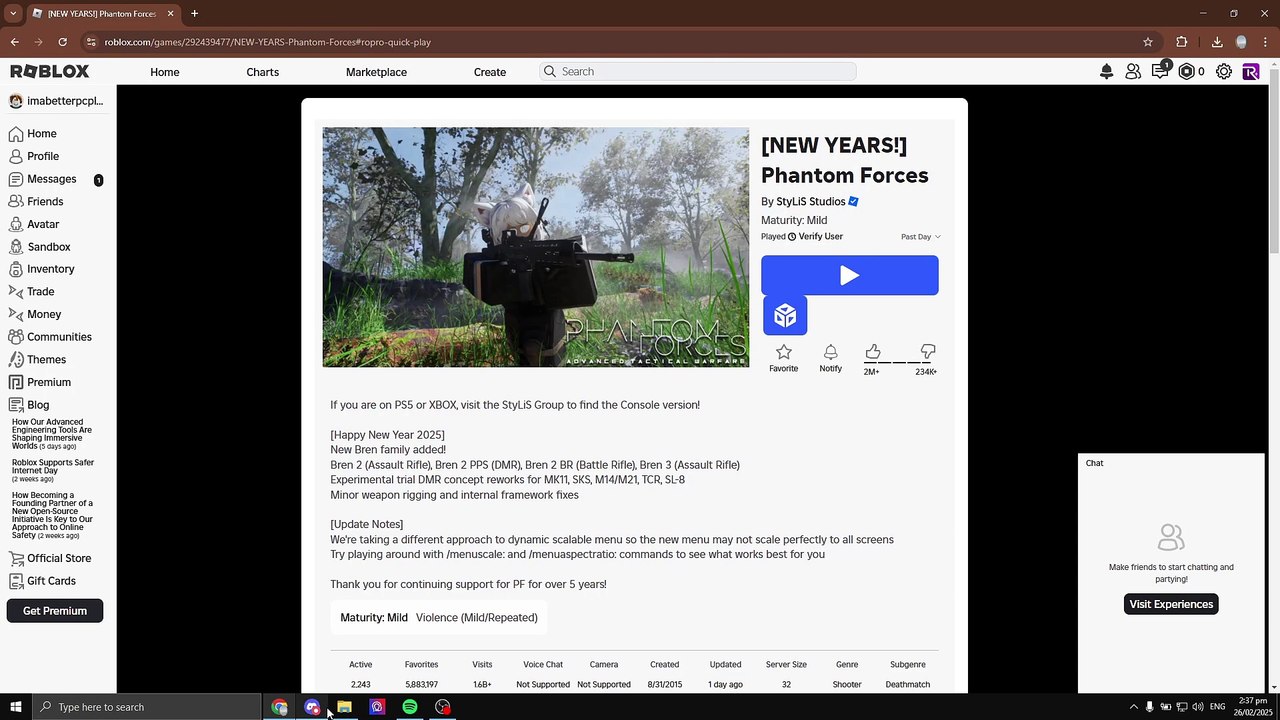This screenshot has width=1280, height=720.
Task: Open Friends in left sidebar
Action: coord(36,202)
